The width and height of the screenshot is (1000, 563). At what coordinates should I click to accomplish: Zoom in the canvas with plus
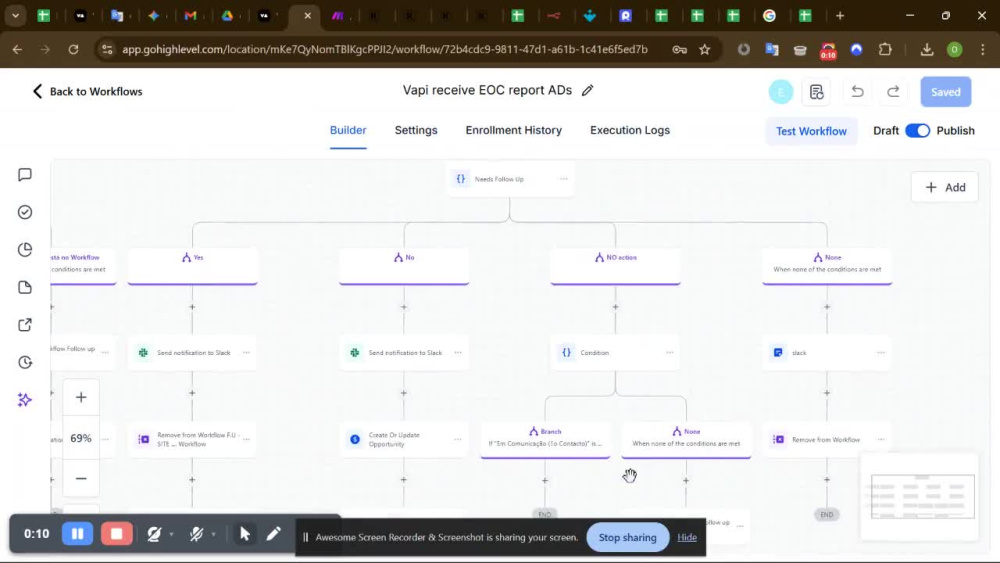tap(81, 398)
